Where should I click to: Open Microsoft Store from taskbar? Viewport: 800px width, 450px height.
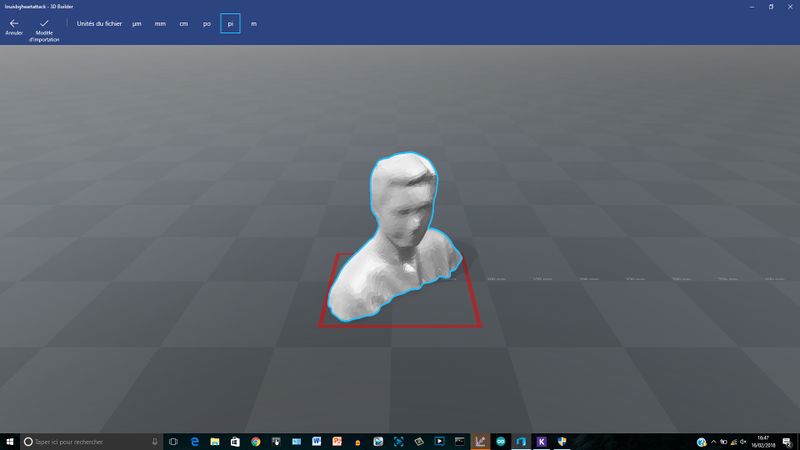coord(235,441)
